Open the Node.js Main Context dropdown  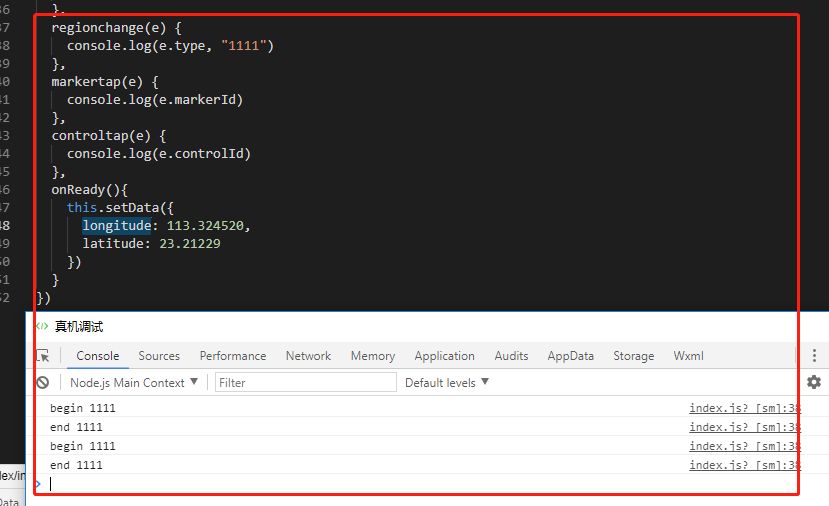134,382
